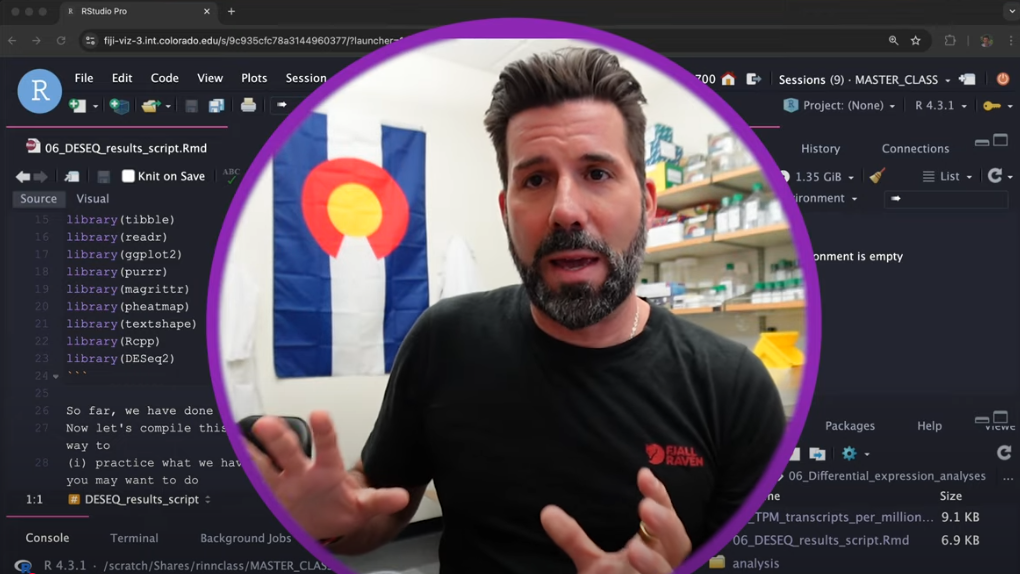Screen dimensions: 1020x574
Task: Quit the session with power icon
Action: click(1002, 79)
